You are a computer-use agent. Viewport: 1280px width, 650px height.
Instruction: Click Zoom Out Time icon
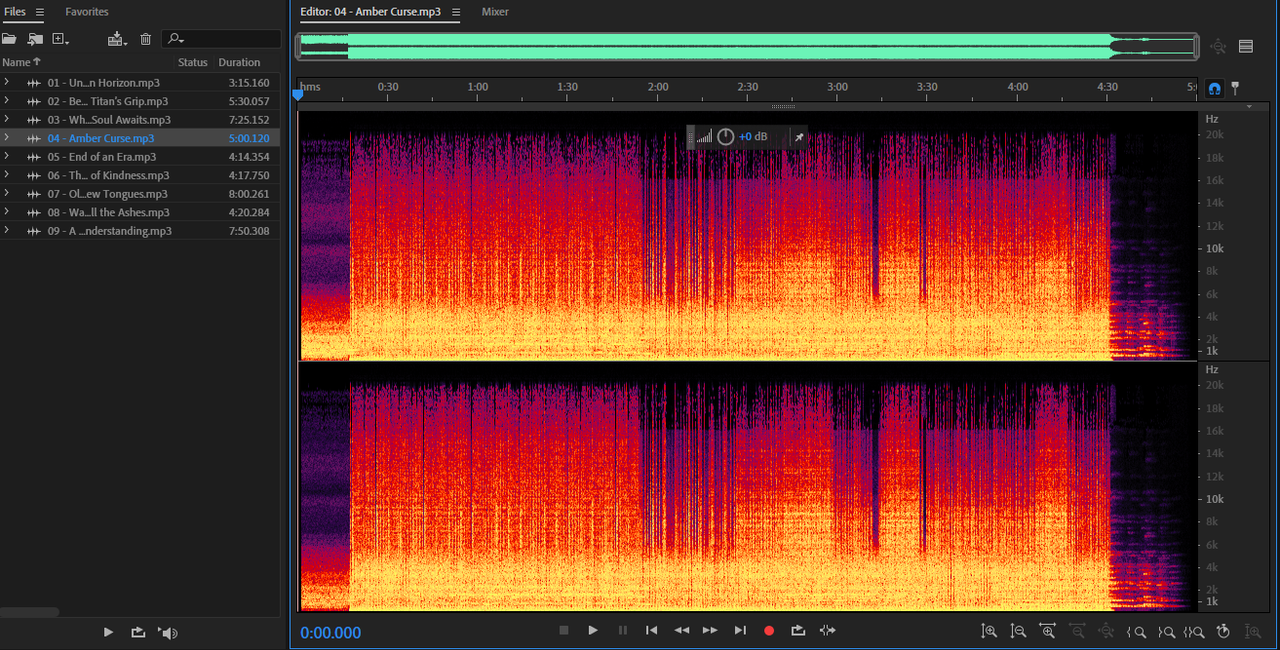(1077, 631)
